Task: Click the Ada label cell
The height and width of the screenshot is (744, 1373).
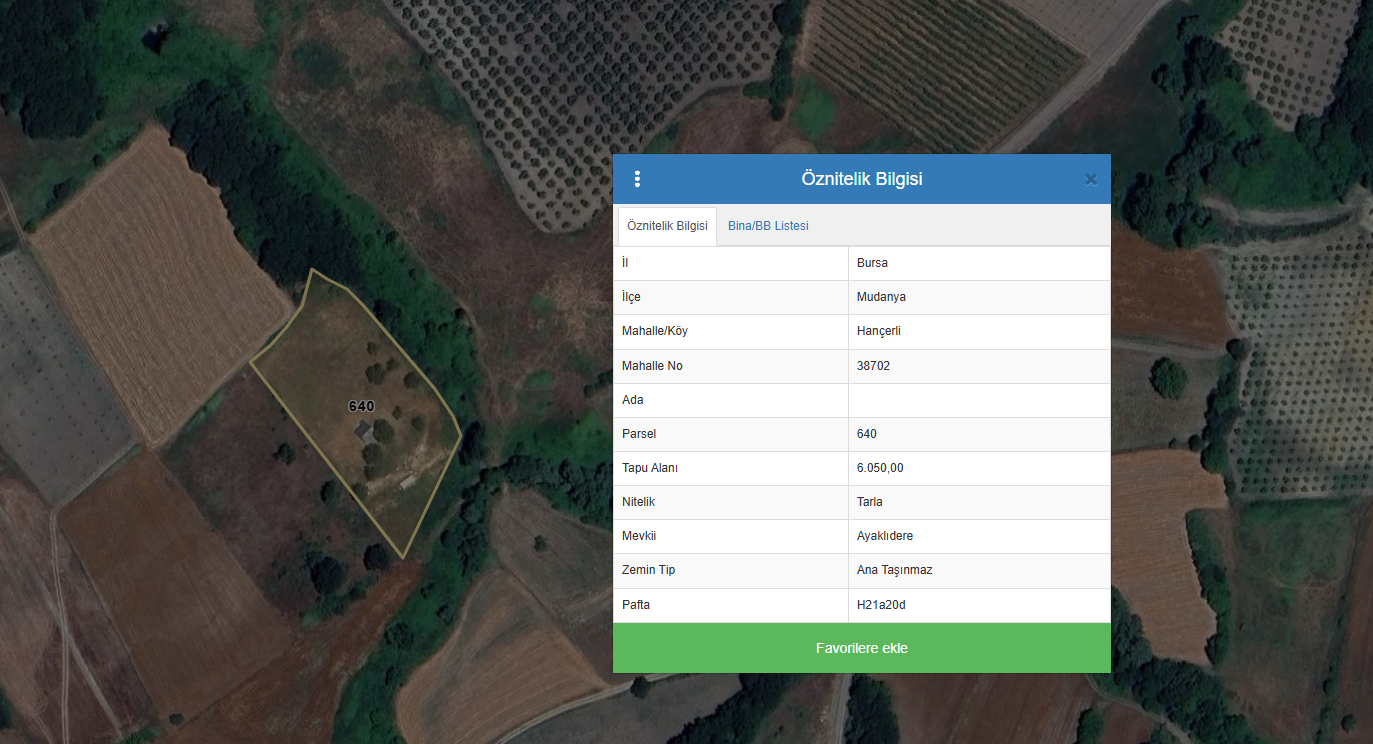Action: tap(730, 400)
